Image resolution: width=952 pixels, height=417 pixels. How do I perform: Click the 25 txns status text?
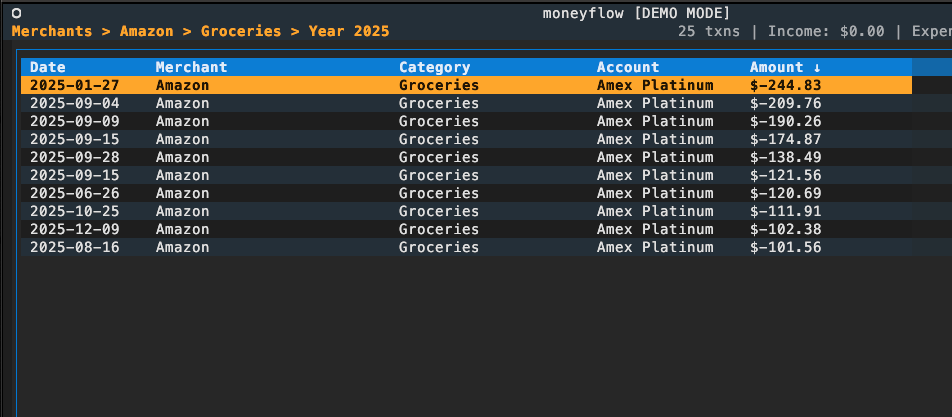pos(709,31)
